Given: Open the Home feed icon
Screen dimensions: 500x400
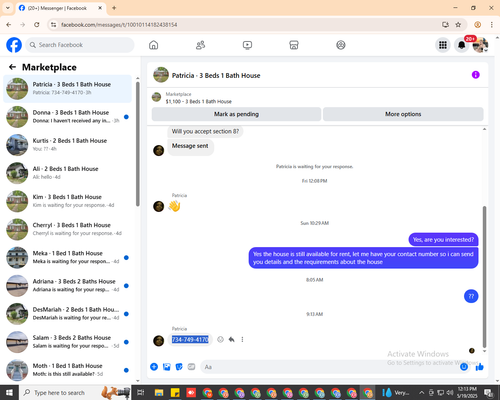Looking at the screenshot, I should pos(153,45).
